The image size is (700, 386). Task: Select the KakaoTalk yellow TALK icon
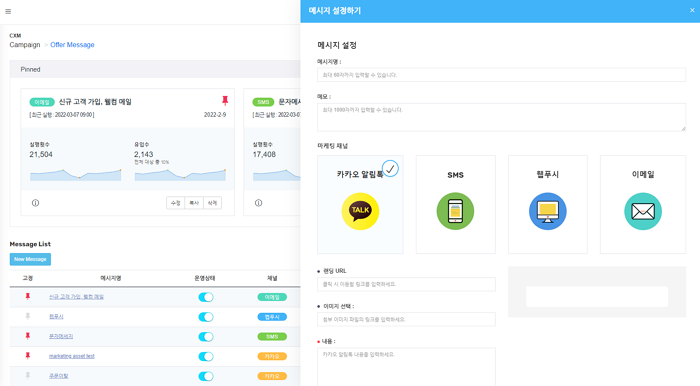tap(360, 211)
